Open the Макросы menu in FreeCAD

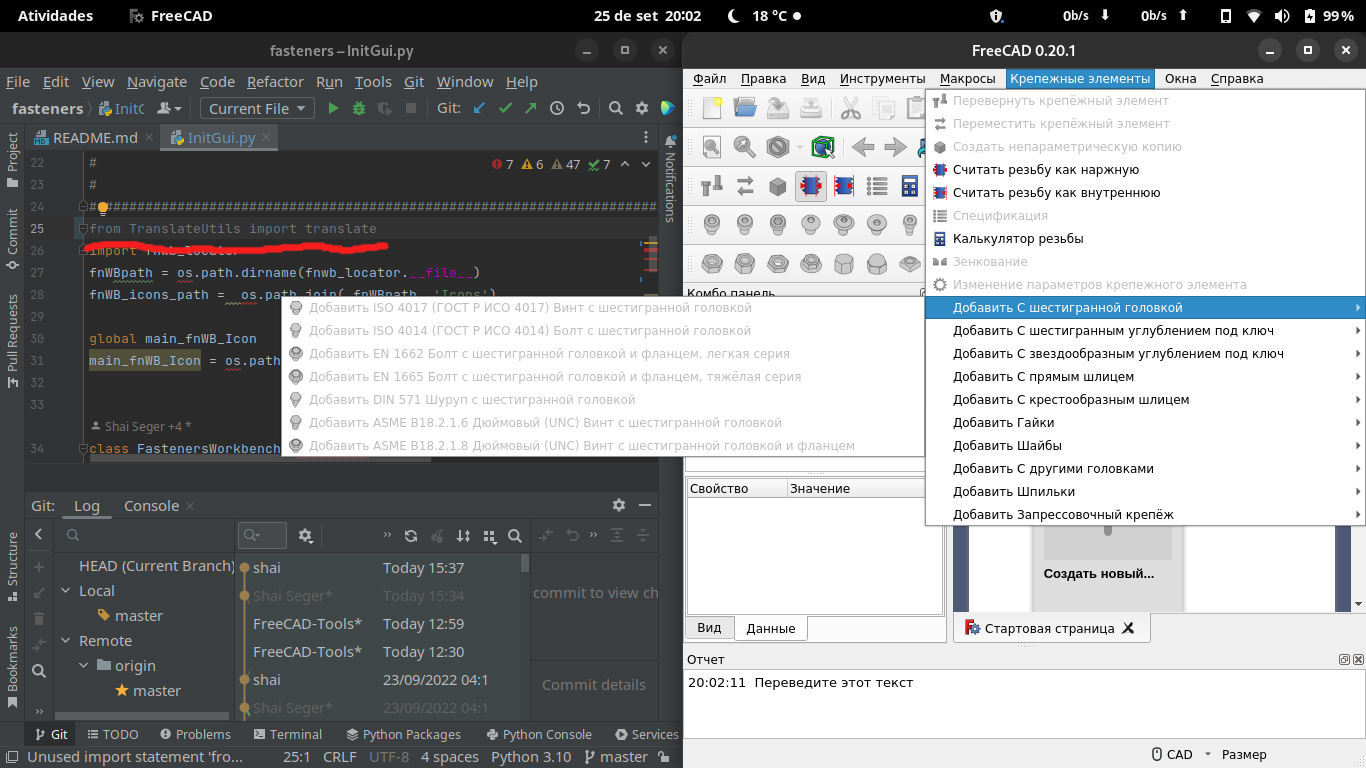coord(966,78)
